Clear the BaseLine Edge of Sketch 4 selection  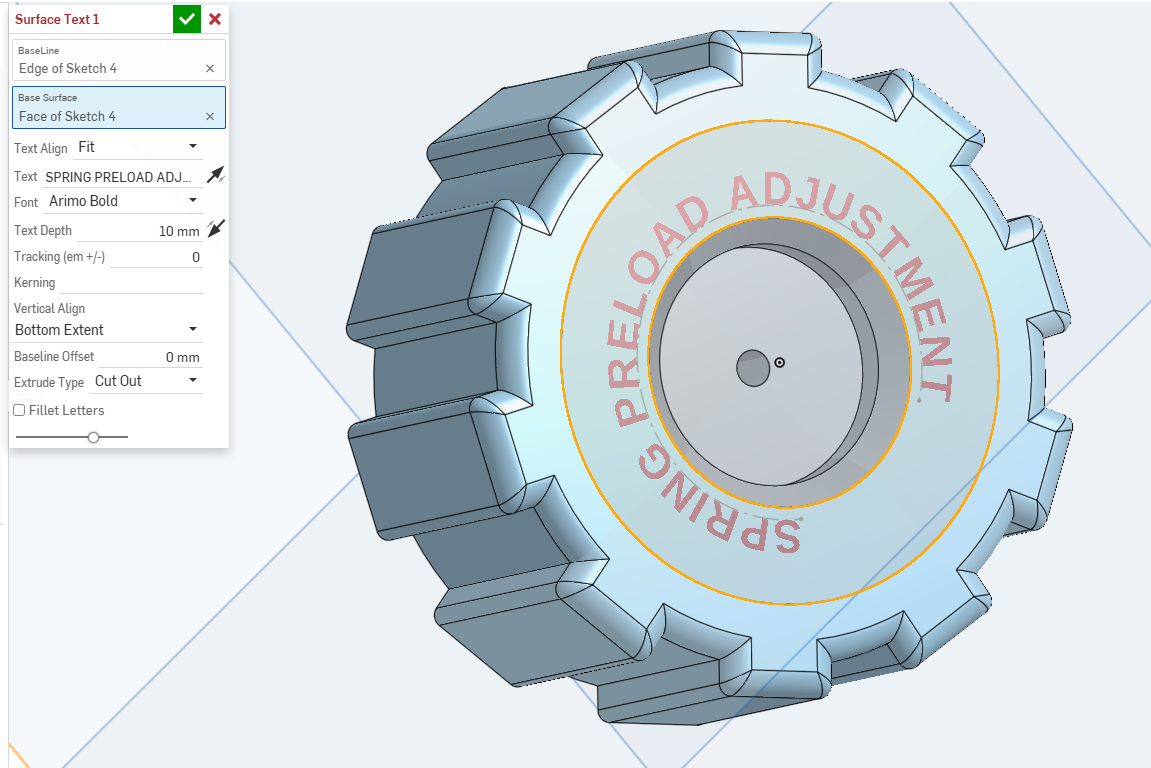point(210,68)
